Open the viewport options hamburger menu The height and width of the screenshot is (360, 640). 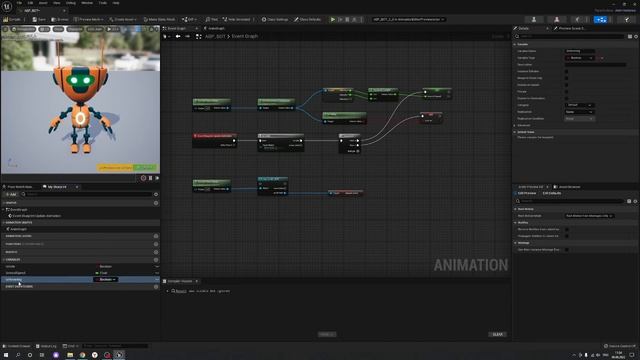[5, 29]
